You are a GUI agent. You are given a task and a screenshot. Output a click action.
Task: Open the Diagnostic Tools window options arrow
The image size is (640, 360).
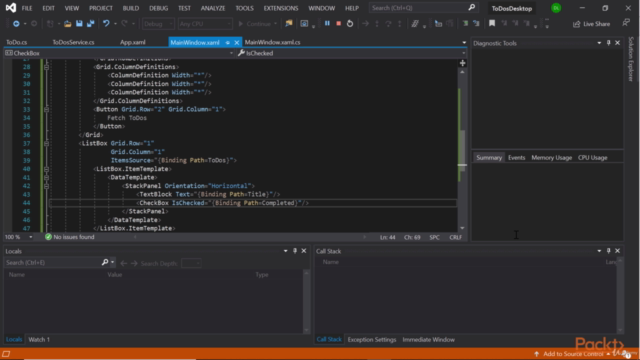pos(599,43)
